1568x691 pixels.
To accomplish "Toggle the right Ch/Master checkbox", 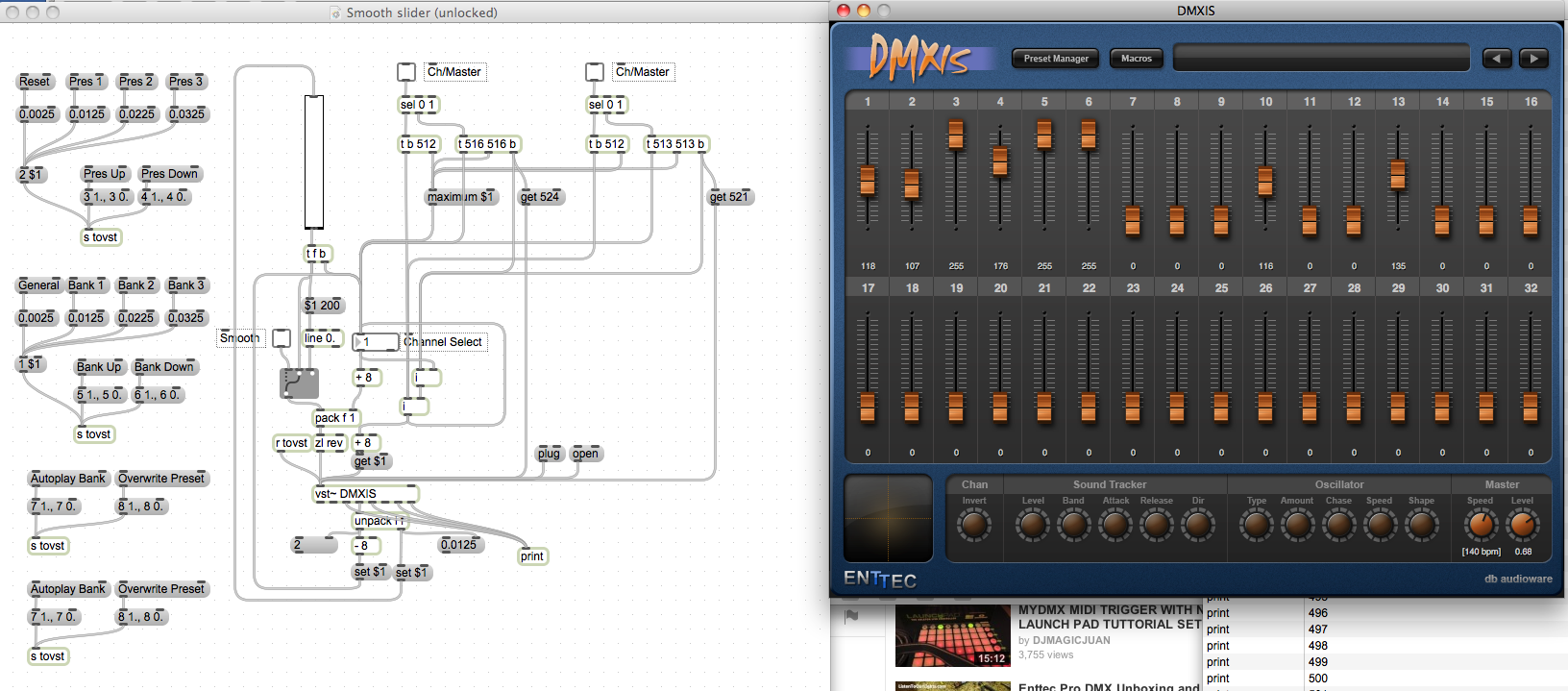I will pos(595,72).
